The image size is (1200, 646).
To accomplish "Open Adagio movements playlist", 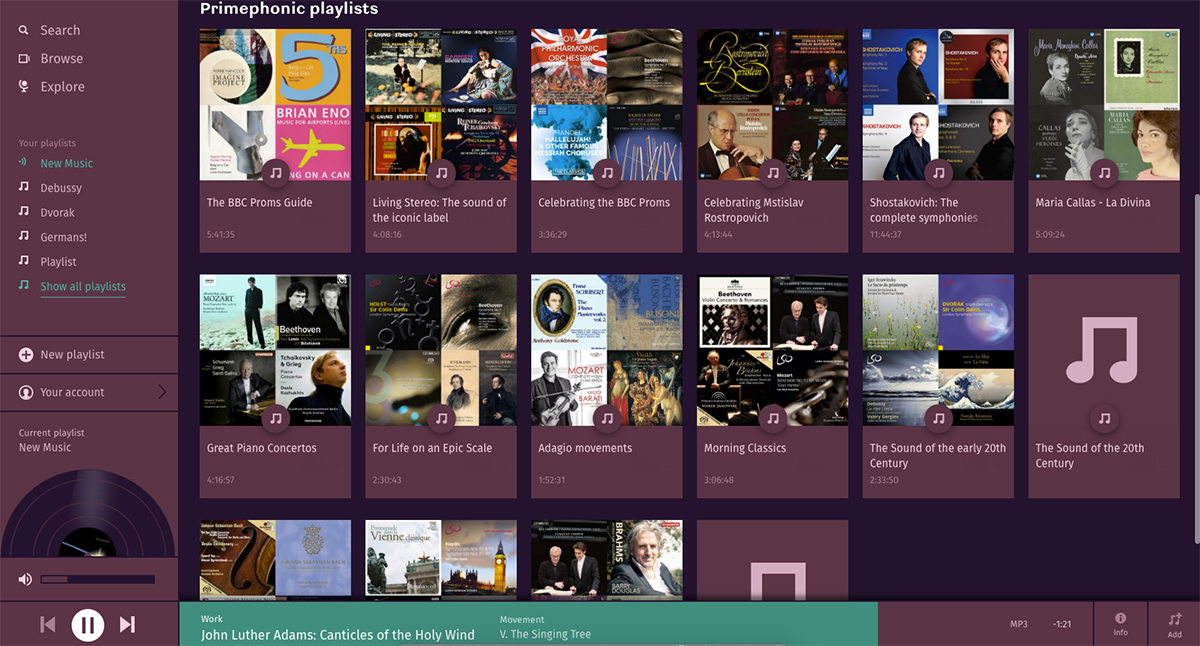I will 585,448.
